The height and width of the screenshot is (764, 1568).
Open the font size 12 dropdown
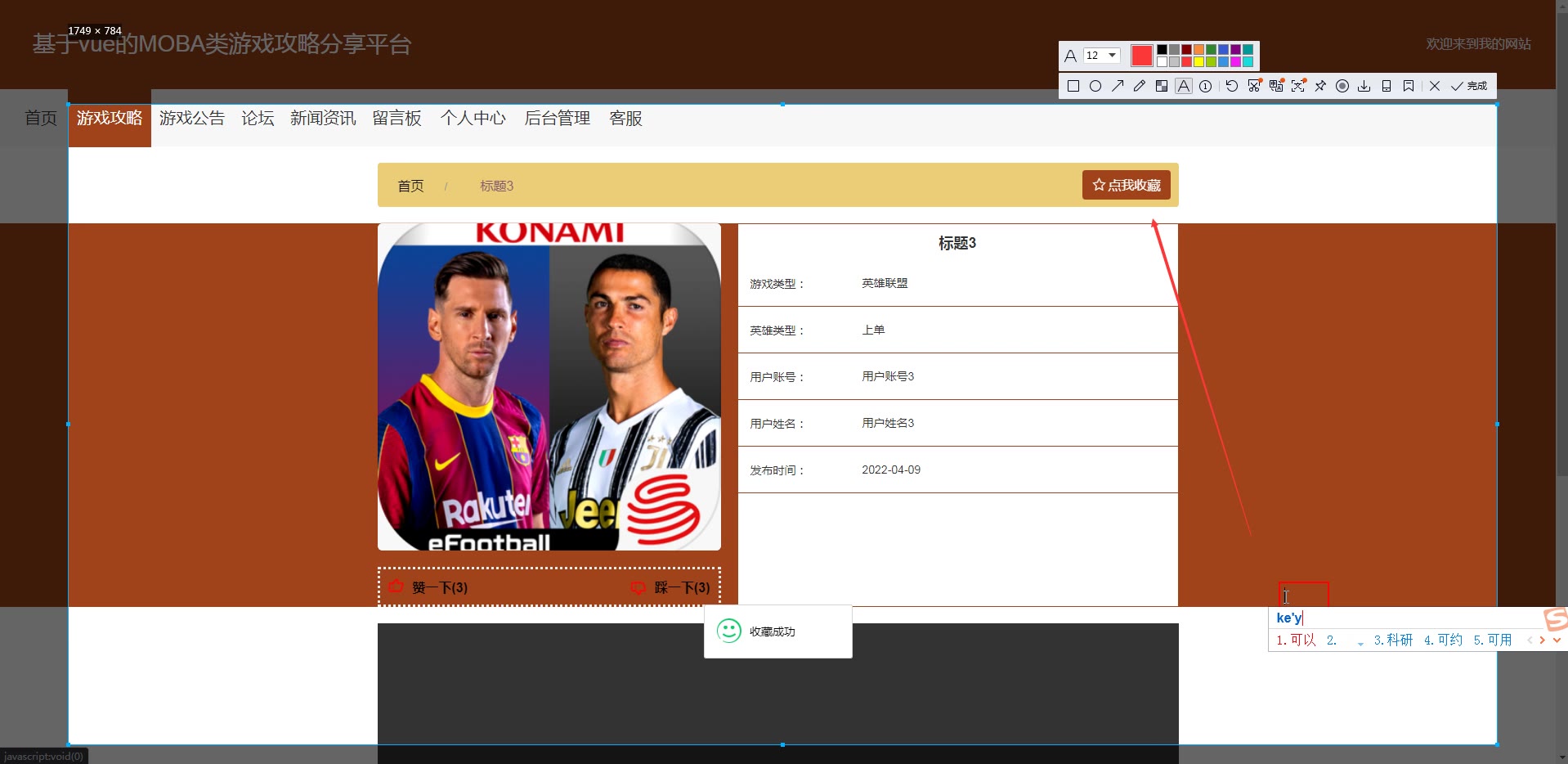click(1101, 56)
